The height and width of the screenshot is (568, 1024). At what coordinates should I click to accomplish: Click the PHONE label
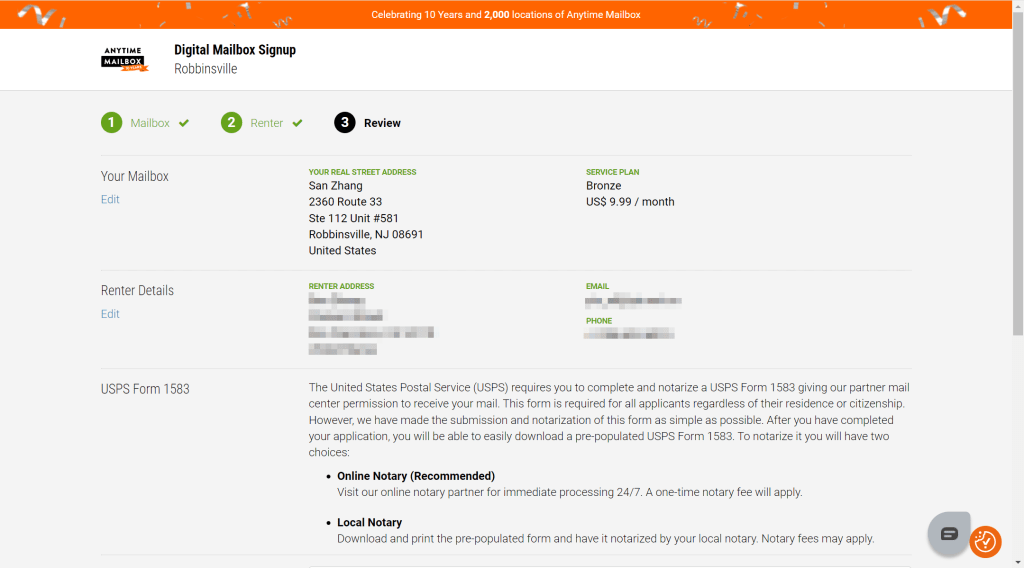pos(599,321)
